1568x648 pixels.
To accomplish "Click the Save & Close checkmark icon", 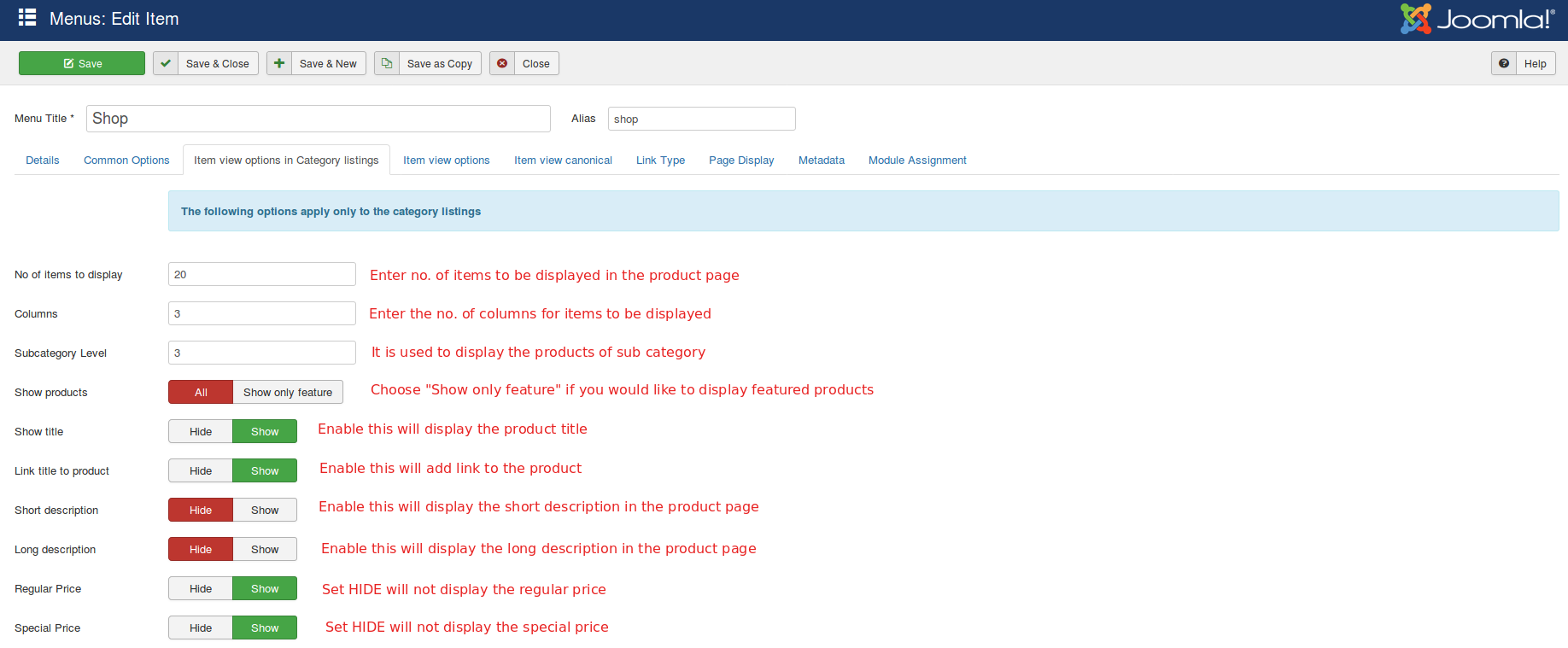I will [166, 63].
